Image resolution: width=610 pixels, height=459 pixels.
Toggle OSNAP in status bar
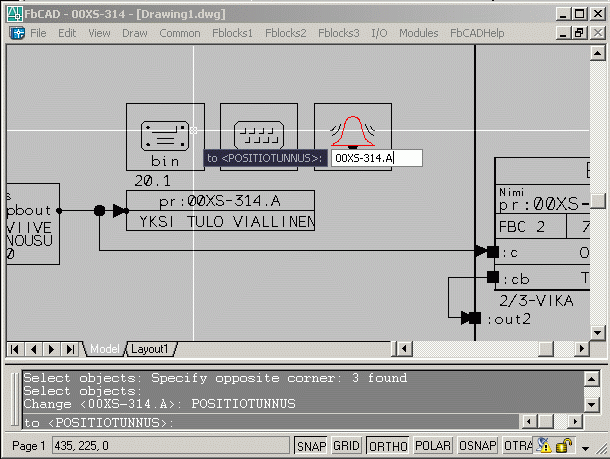(x=478, y=446)
